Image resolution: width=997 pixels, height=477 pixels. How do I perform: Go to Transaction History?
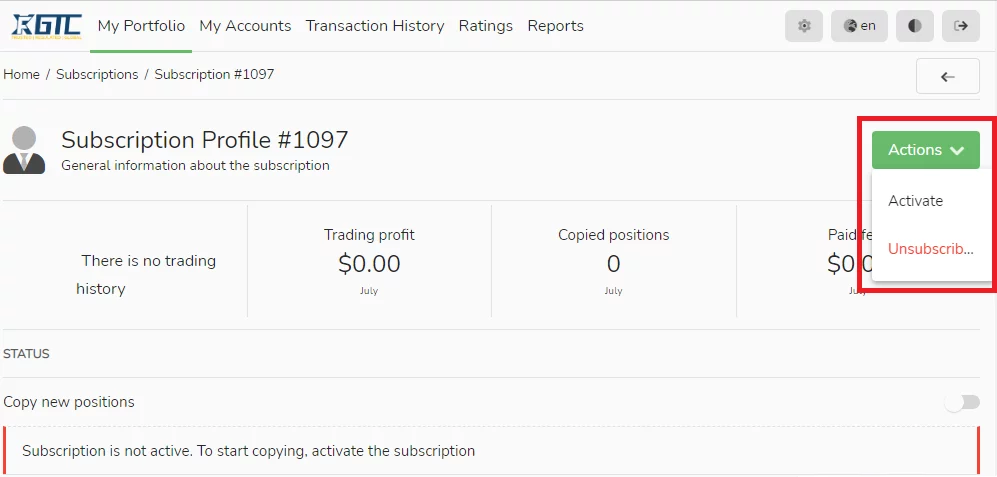click(x=375, y=26)
